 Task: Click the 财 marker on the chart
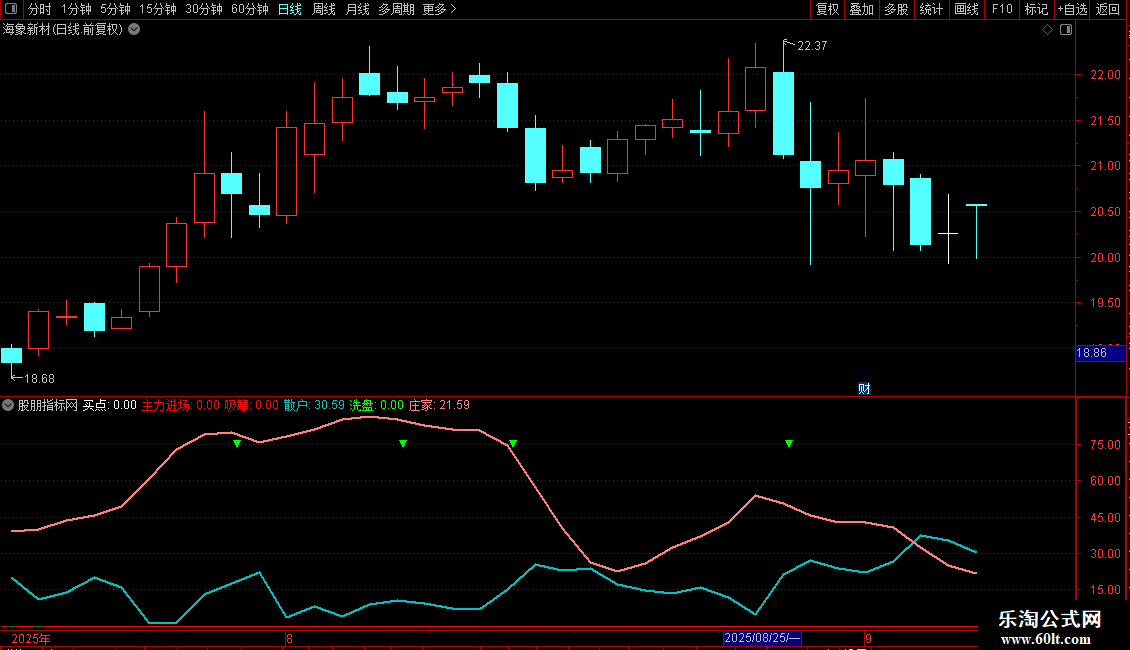click(x=864, y=388)
